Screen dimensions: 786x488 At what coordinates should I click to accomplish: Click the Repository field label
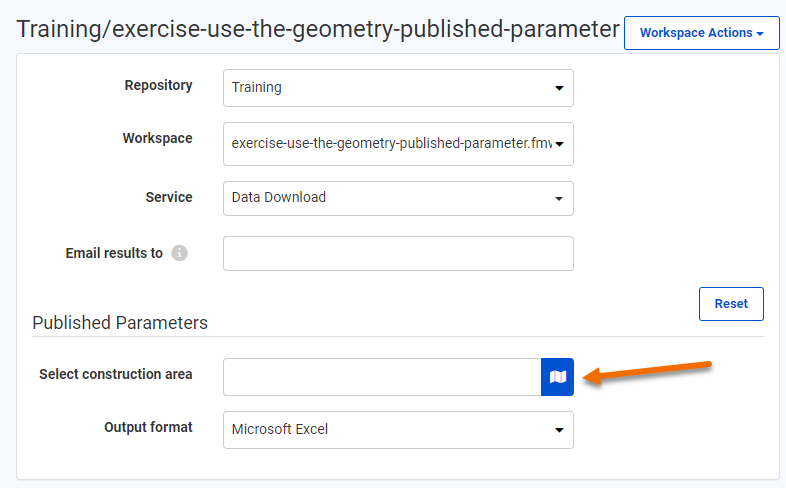[x=158, y=86]
